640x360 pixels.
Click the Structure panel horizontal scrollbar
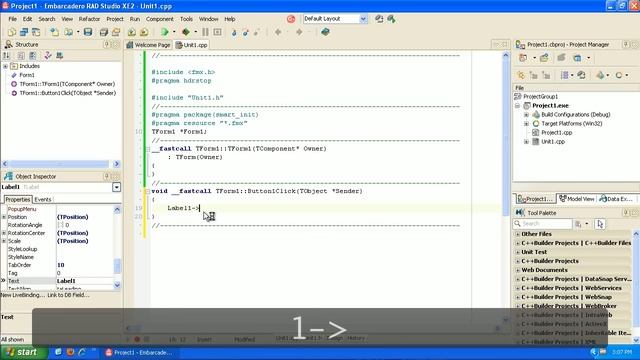click(x=61, y=164)
